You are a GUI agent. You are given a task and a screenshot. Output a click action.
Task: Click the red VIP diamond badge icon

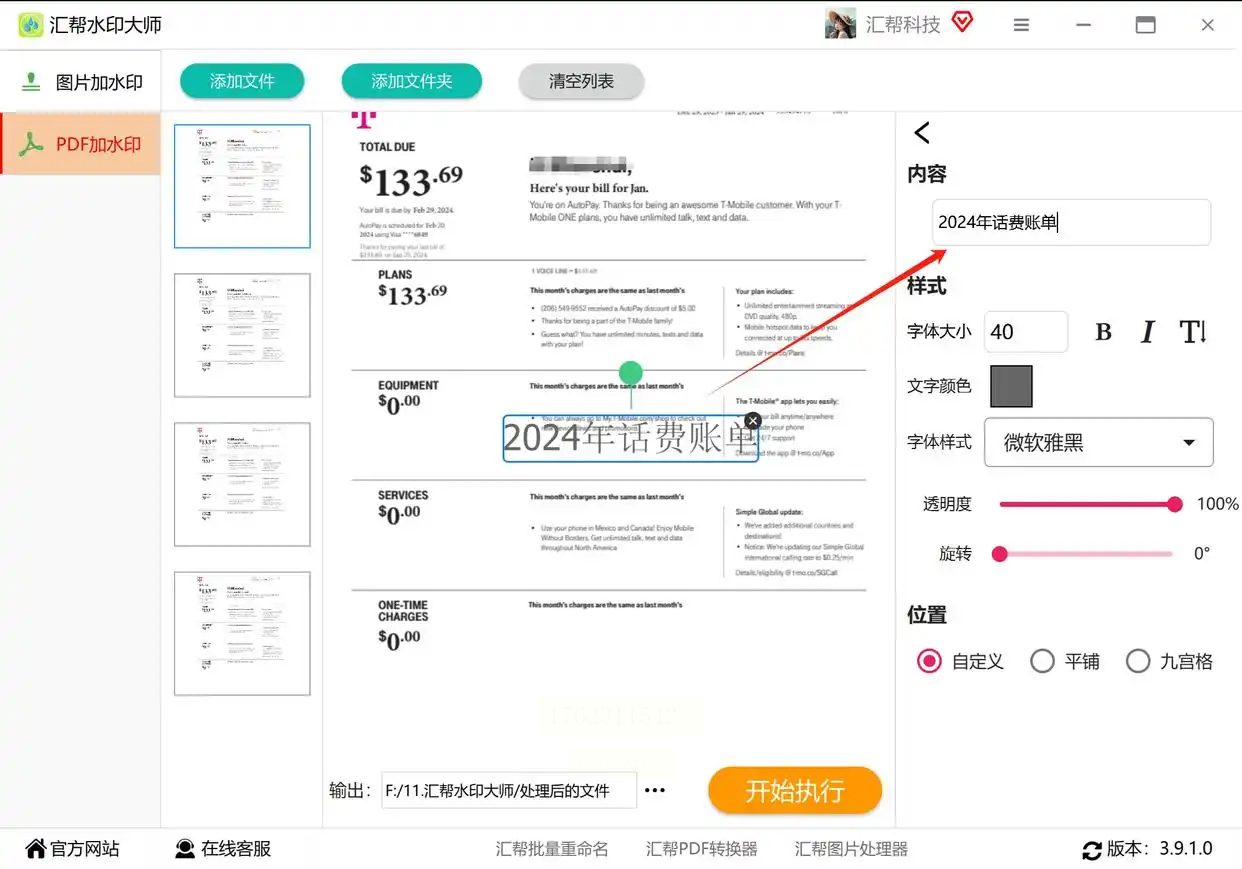pos(962,22)
